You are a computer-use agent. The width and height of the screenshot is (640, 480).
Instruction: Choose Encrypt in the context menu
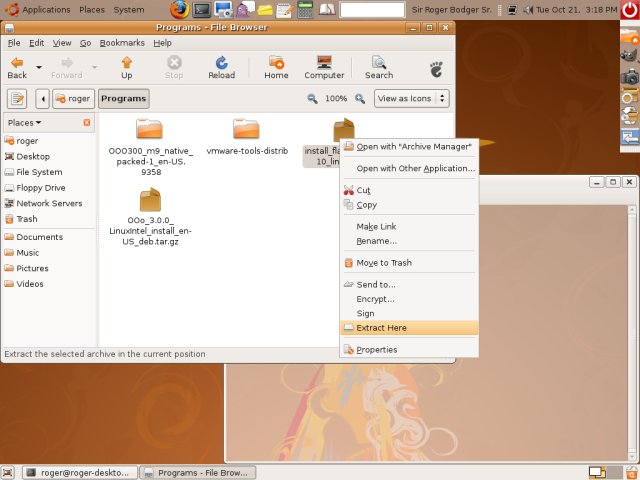pyautogui.click(x=409, y=299)
